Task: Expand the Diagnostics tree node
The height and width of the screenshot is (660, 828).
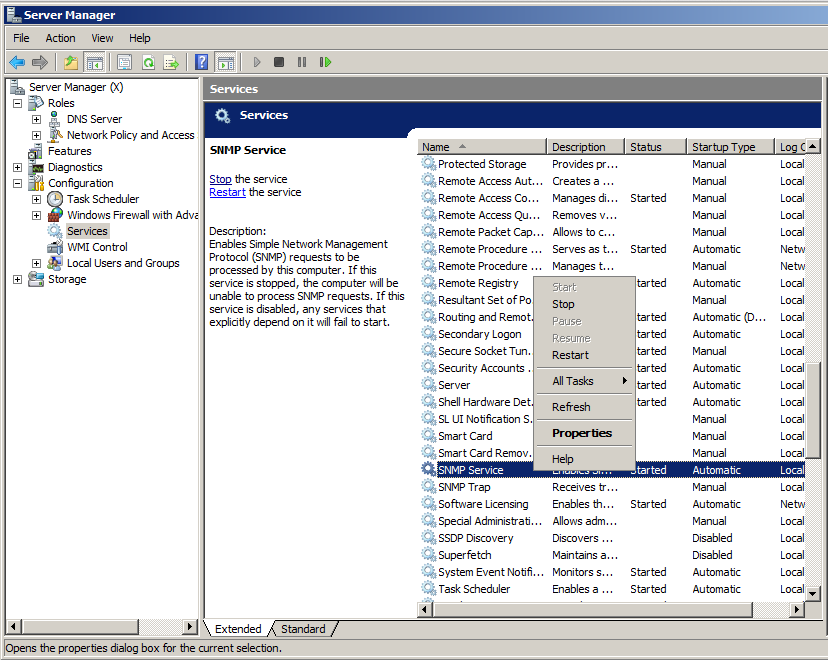Action: (x=17, y=167)
